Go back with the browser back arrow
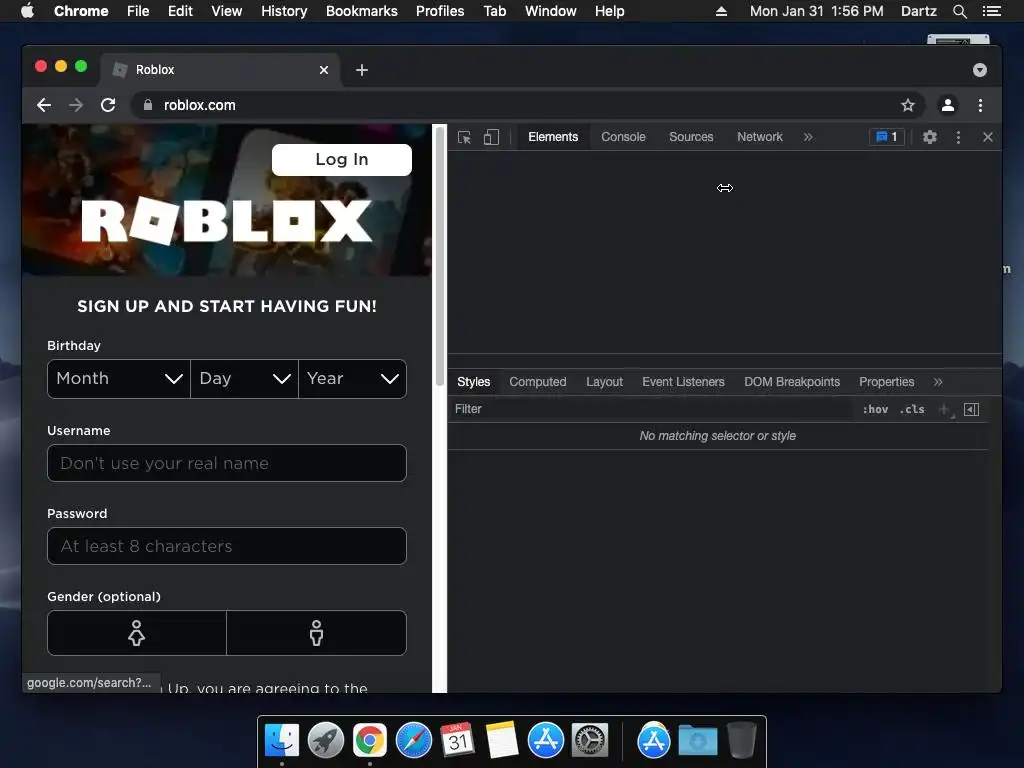 point(44,105)
